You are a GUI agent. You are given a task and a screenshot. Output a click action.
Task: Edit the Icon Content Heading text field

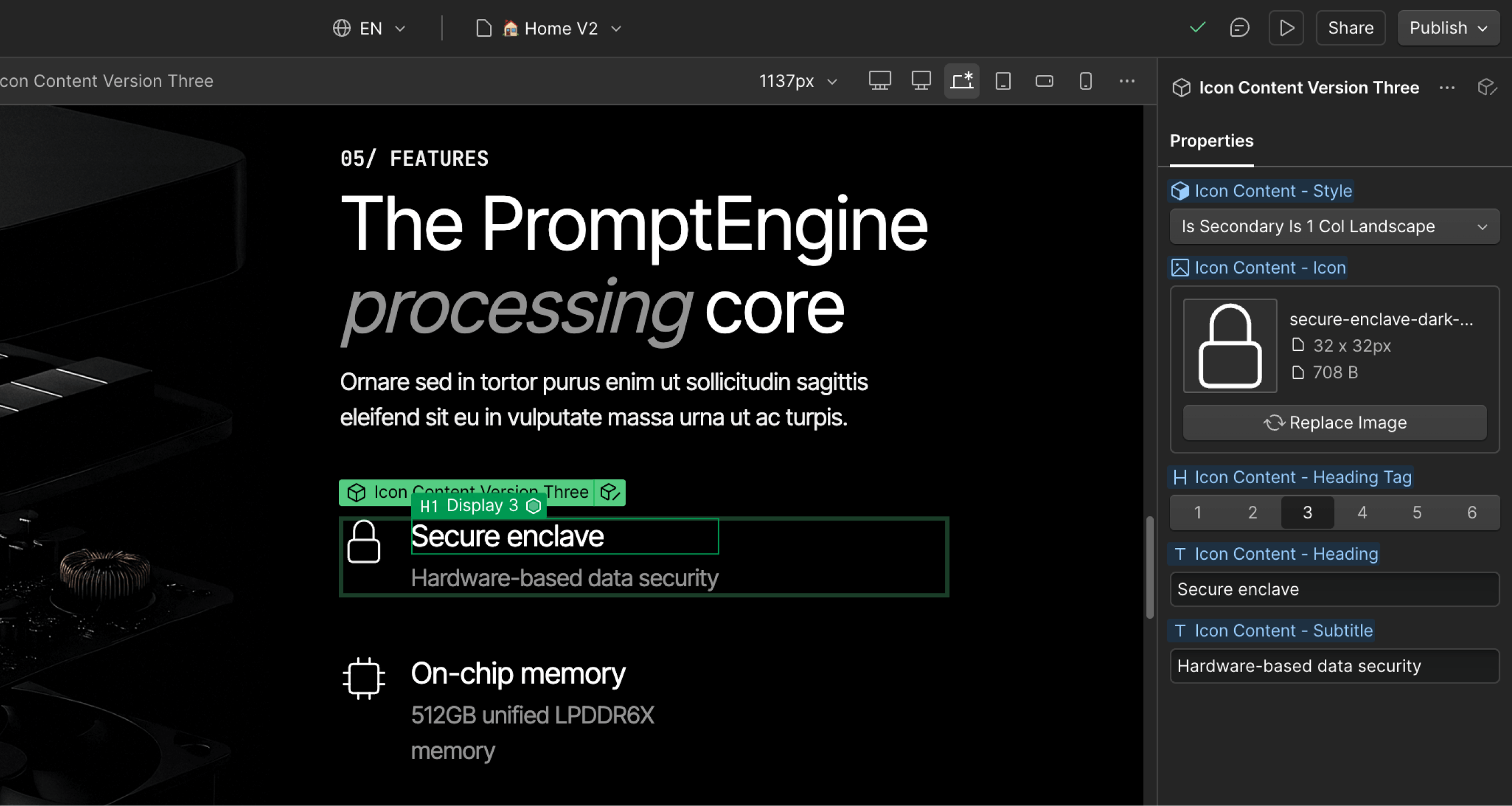click(1334, 590)
